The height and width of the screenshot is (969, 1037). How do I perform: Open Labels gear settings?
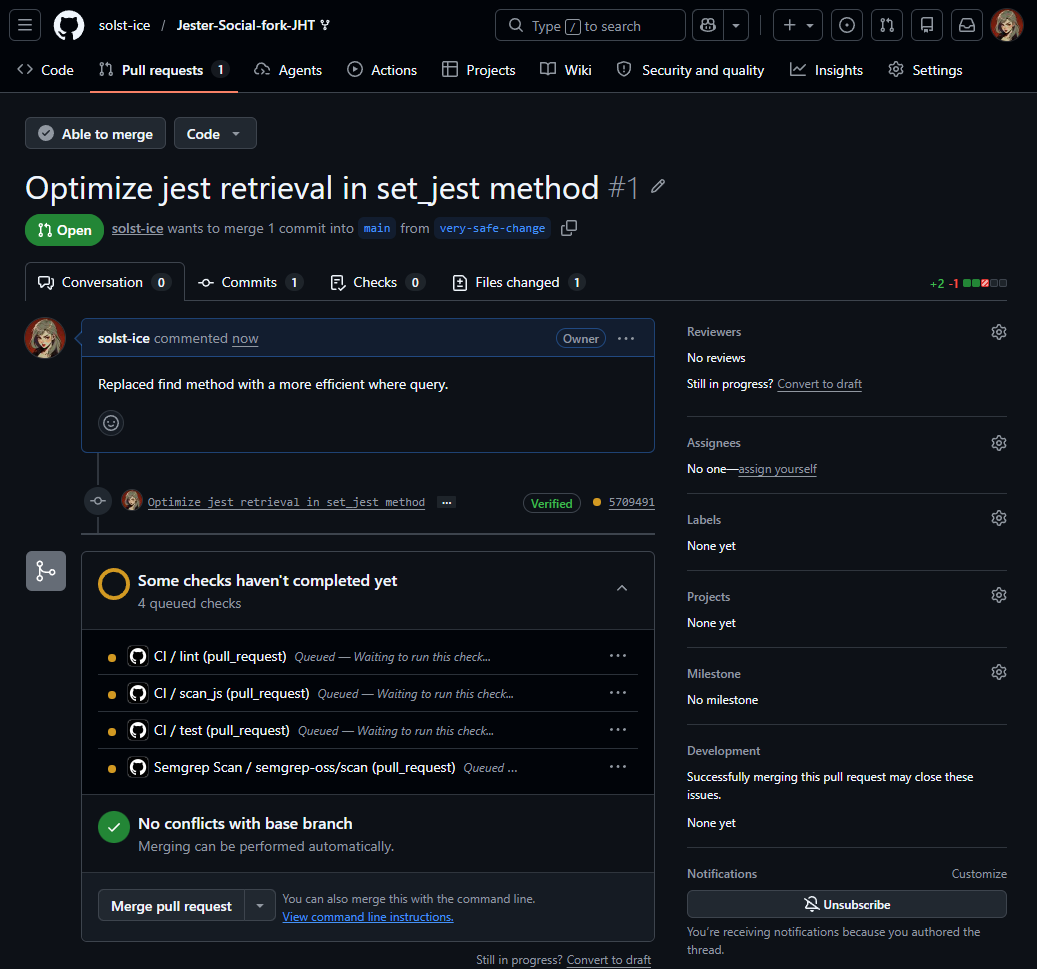999,518
